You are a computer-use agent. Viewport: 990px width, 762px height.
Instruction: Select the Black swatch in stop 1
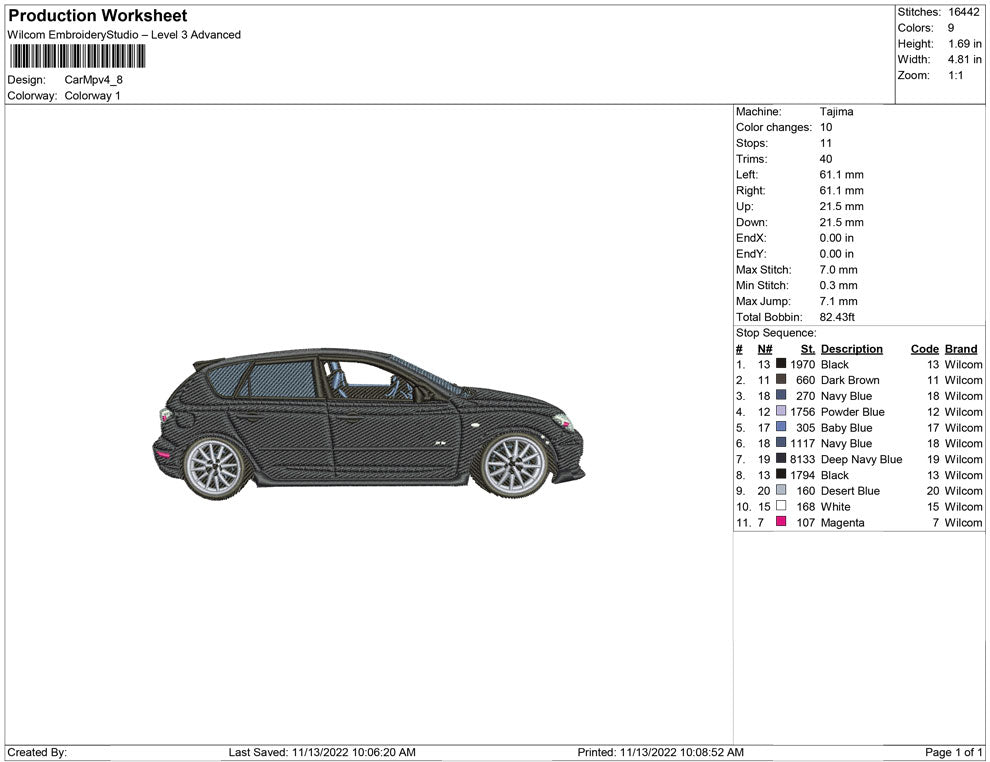coord(781,365)
